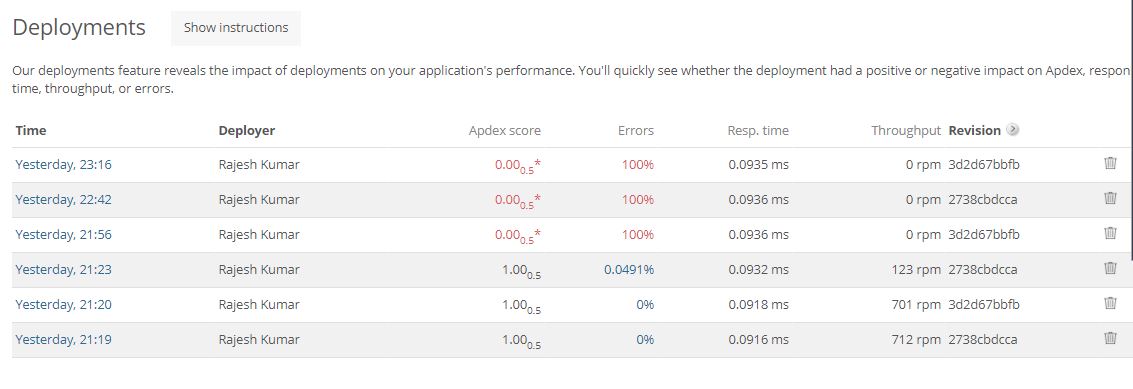Open the Yesterday, 22:42 deployment link
1133x389 pixels.
tap(64, 200)
